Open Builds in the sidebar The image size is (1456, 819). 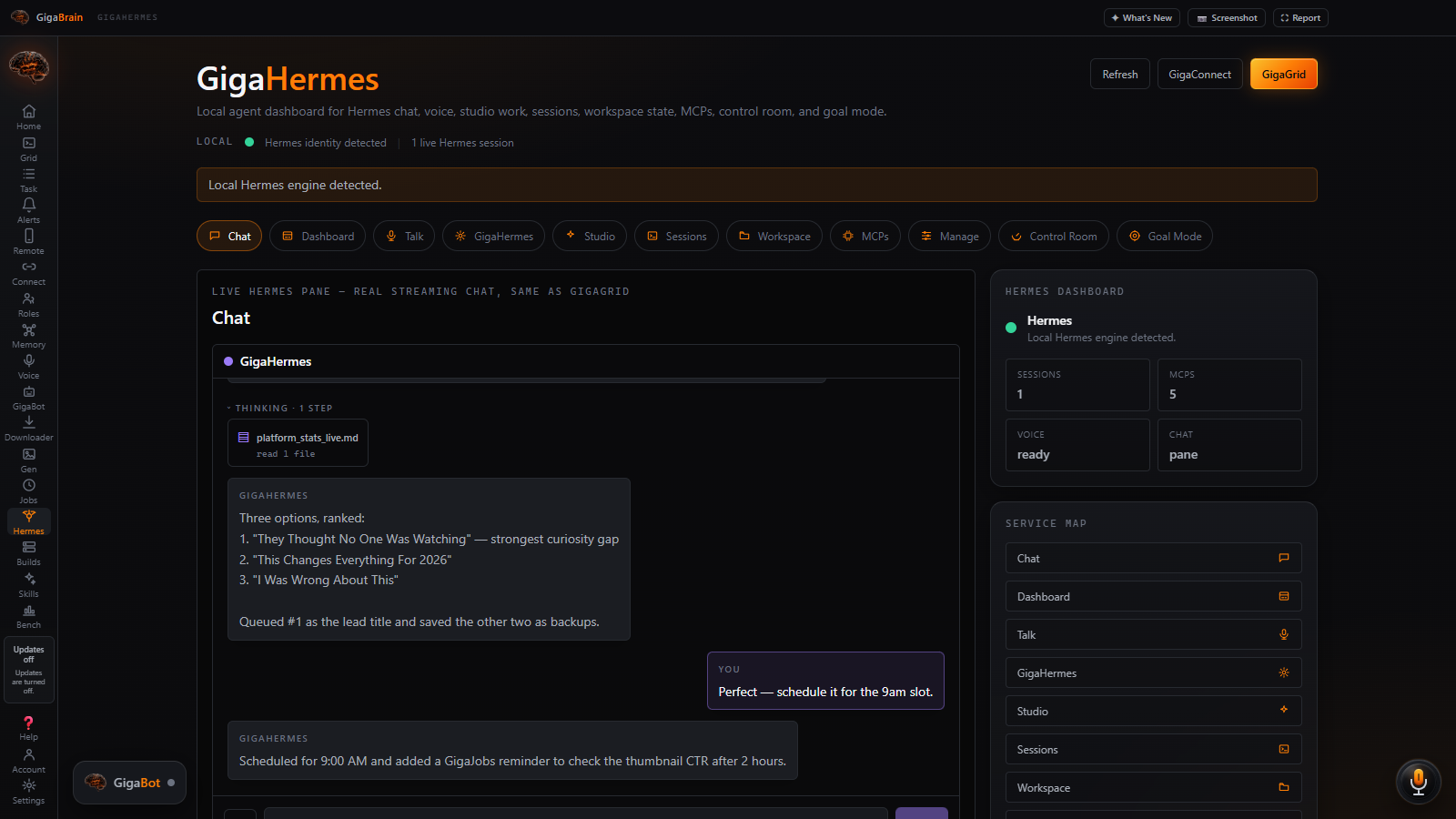click(29, 553)
